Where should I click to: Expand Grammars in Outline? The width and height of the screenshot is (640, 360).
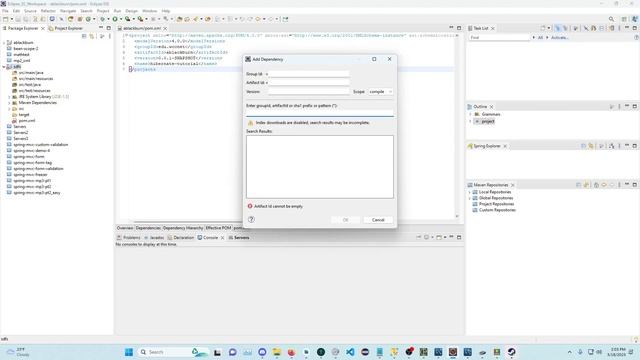[470, 114]
